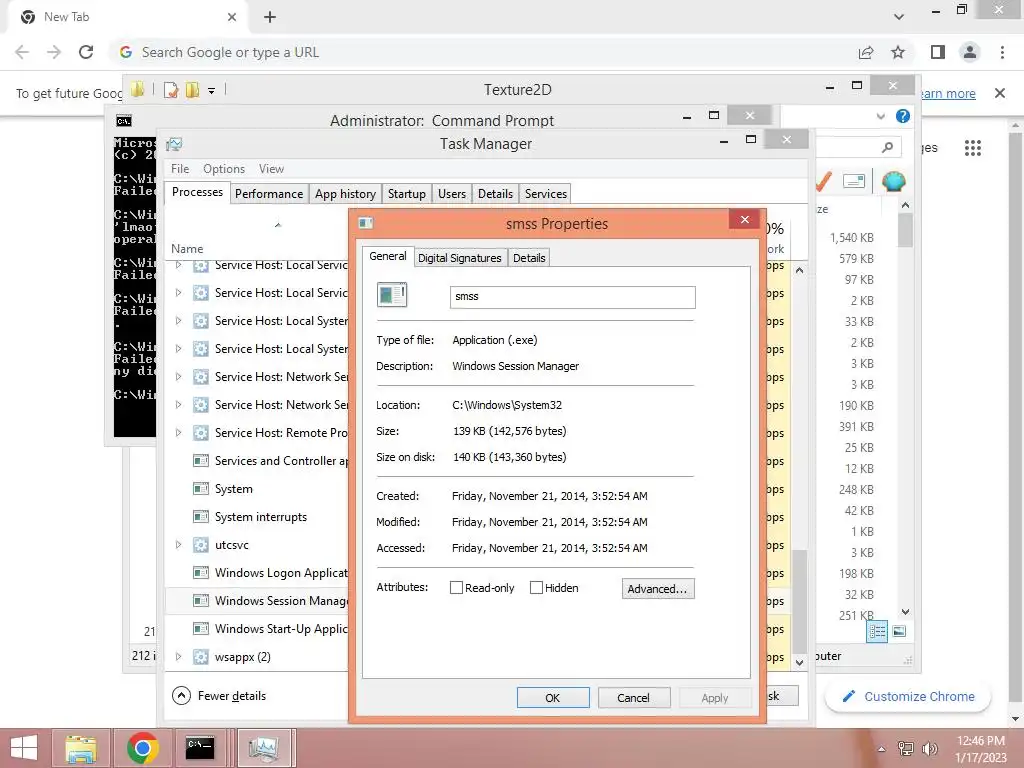Image resolution: width=1024 pixels, height=768 pixels.
Task: Click the Customize Chrome button
Action: [x=908, y=697]
